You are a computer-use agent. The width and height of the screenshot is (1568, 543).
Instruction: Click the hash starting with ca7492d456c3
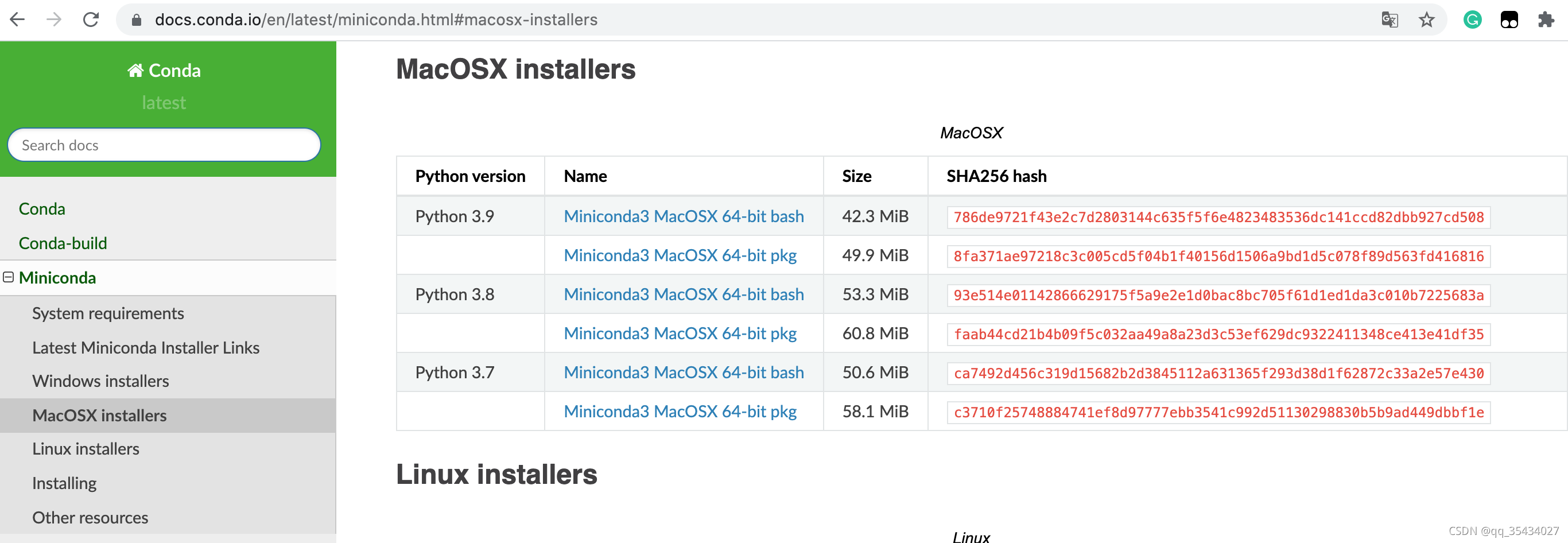coord(1218,373)
